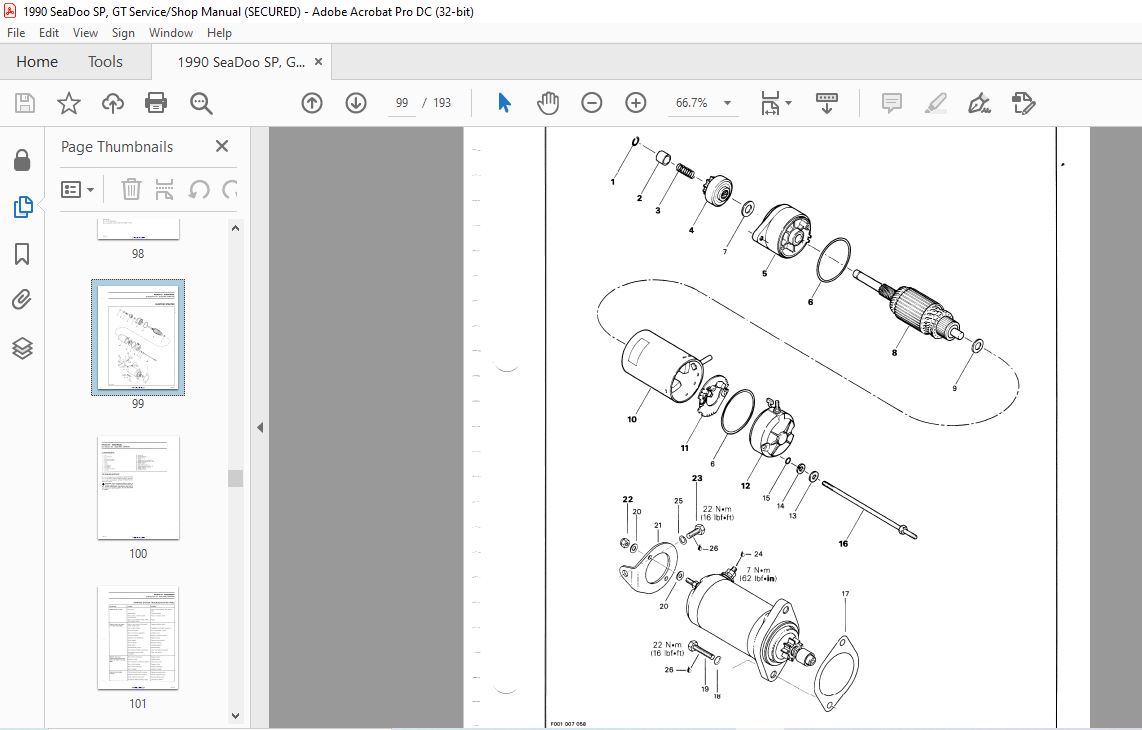The width and height of the screenshot is (1142, 730).
Task: Click the security lock sidebar icon
Action: (x=23, y=160)
